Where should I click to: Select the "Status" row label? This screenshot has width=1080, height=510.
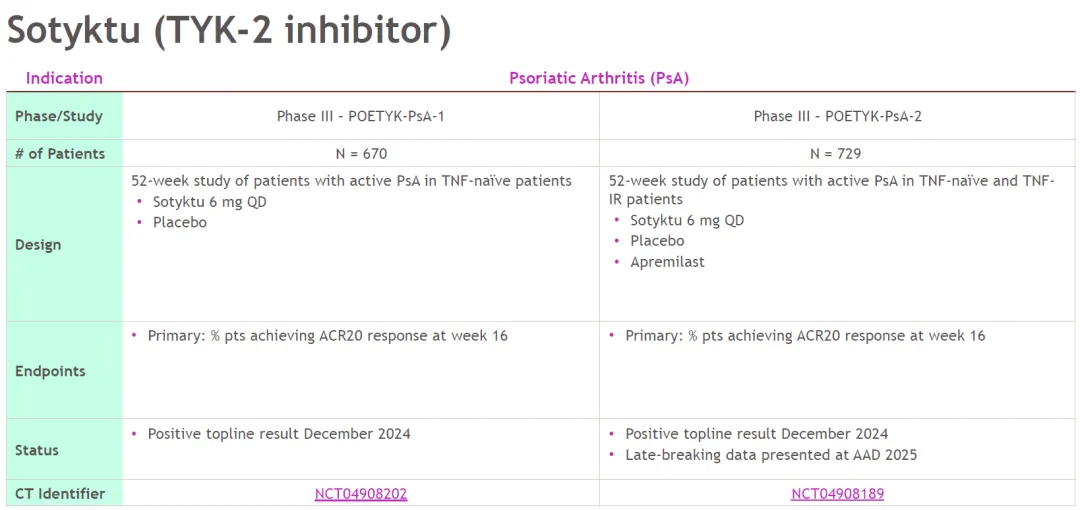click(37, 450)
